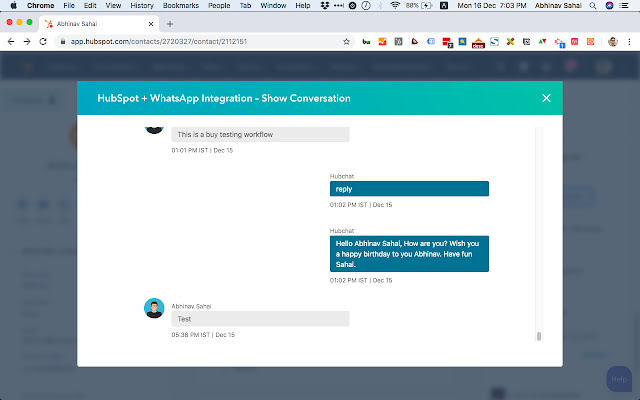
Task: Click Abhinav Sahai's avatar beside Test message
Action: 154,308
